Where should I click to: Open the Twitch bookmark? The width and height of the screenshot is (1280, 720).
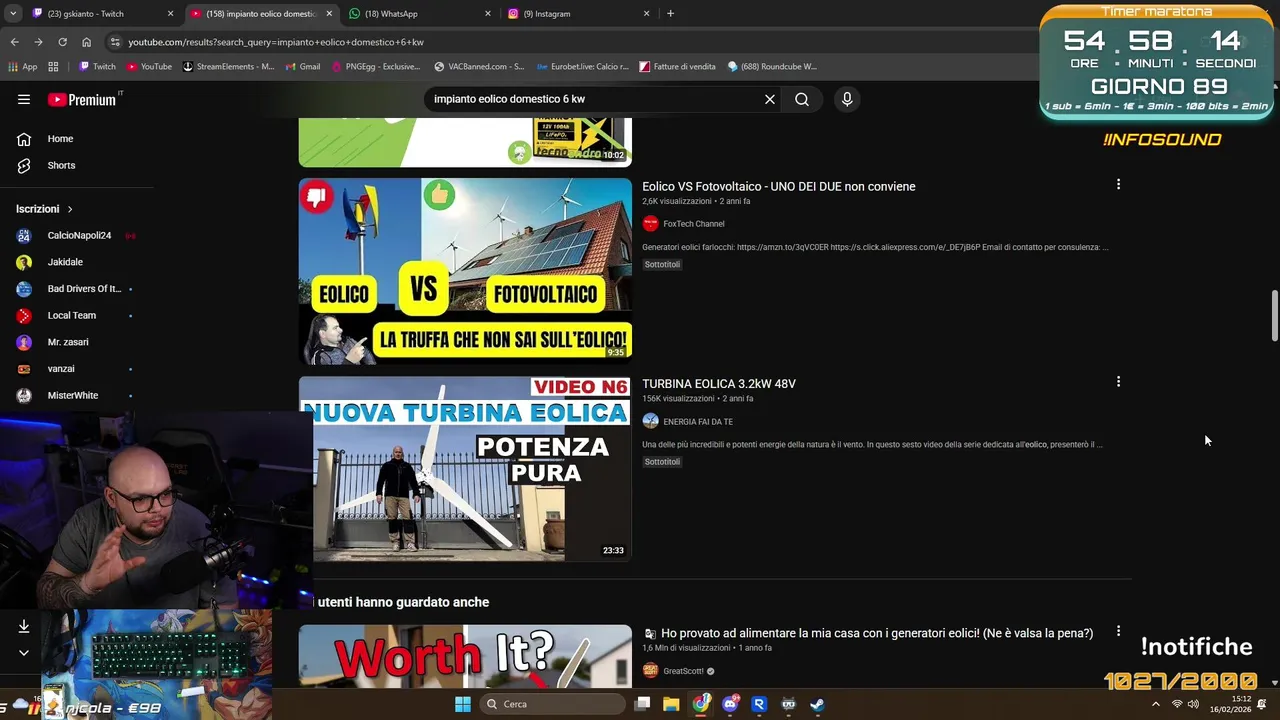pos(97,67)
